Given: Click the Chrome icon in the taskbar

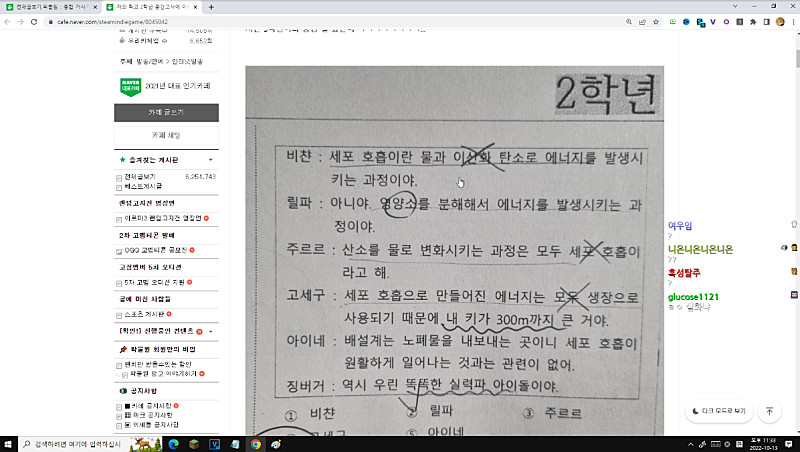Looking at the screenshot, I should 256,444.
